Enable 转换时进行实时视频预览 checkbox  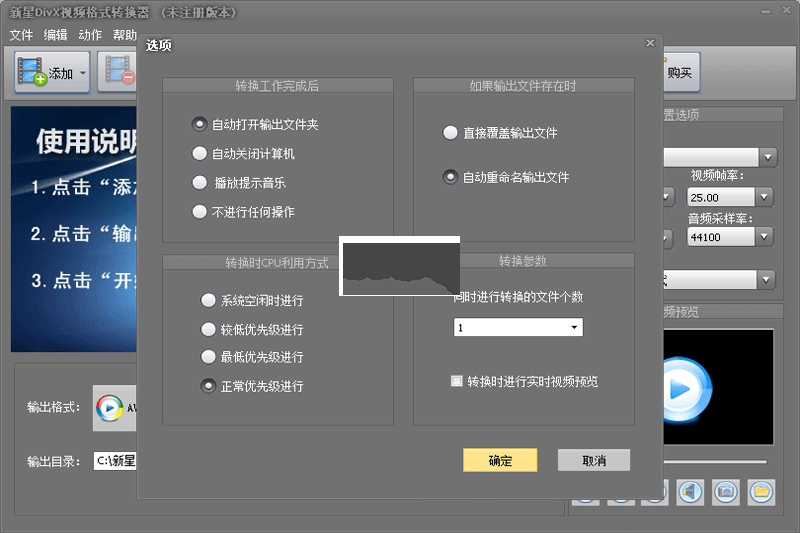457,381
